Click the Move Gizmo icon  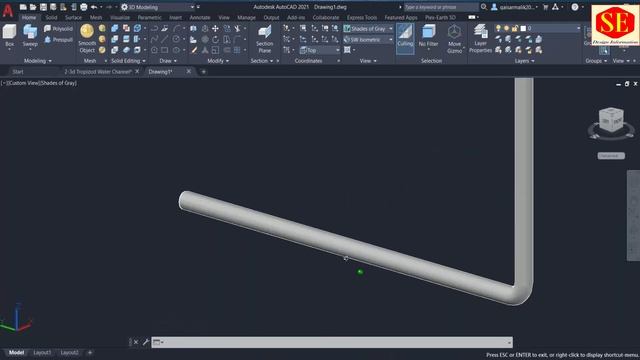point(454,38)
